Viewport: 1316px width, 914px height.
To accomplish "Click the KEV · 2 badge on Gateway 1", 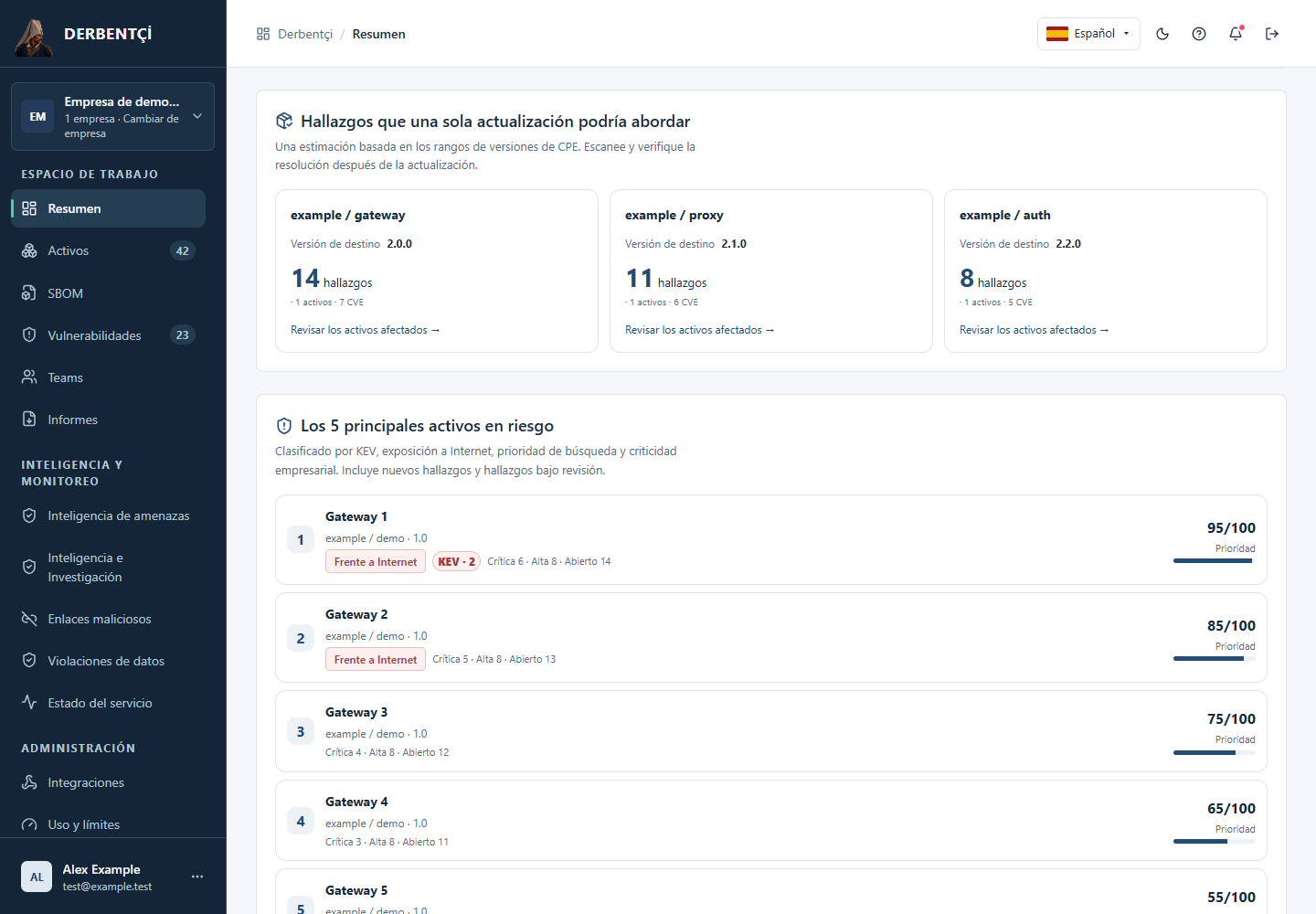I will (456, 562).
